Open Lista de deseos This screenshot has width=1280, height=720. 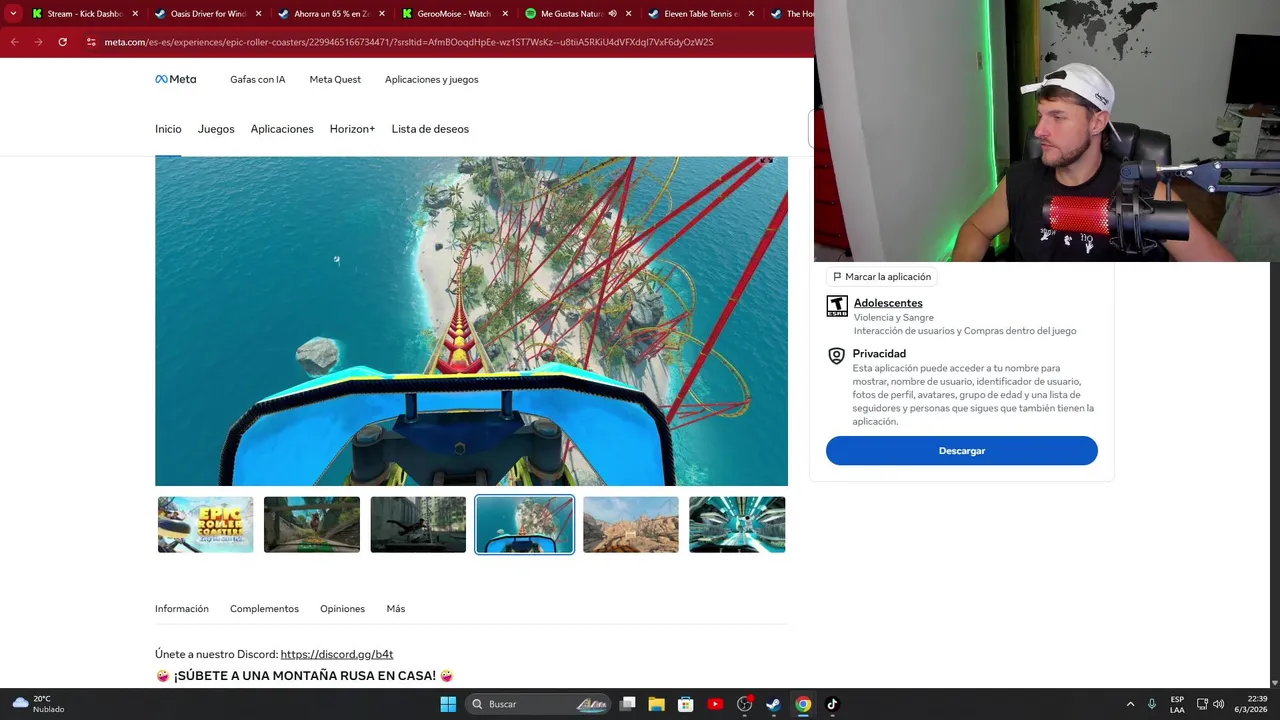[x=430, y=129]
